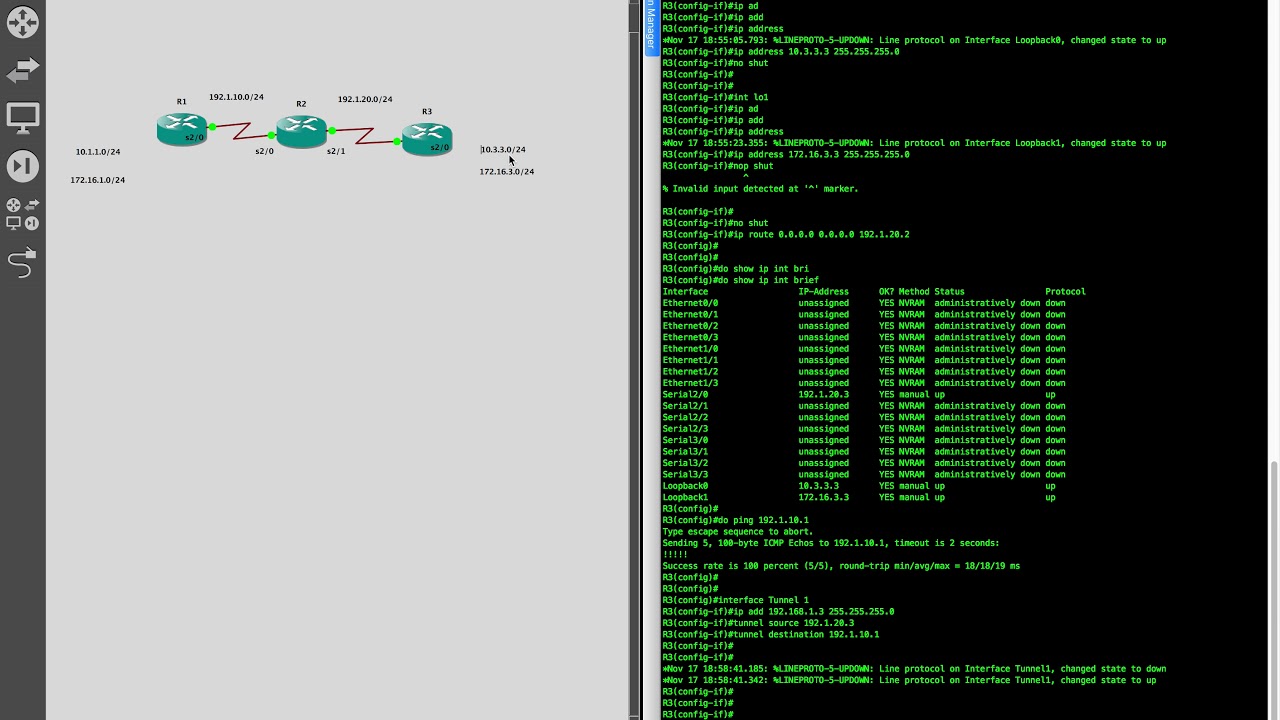
Task: Select router R1 in the topology
Action: (181, 129)
